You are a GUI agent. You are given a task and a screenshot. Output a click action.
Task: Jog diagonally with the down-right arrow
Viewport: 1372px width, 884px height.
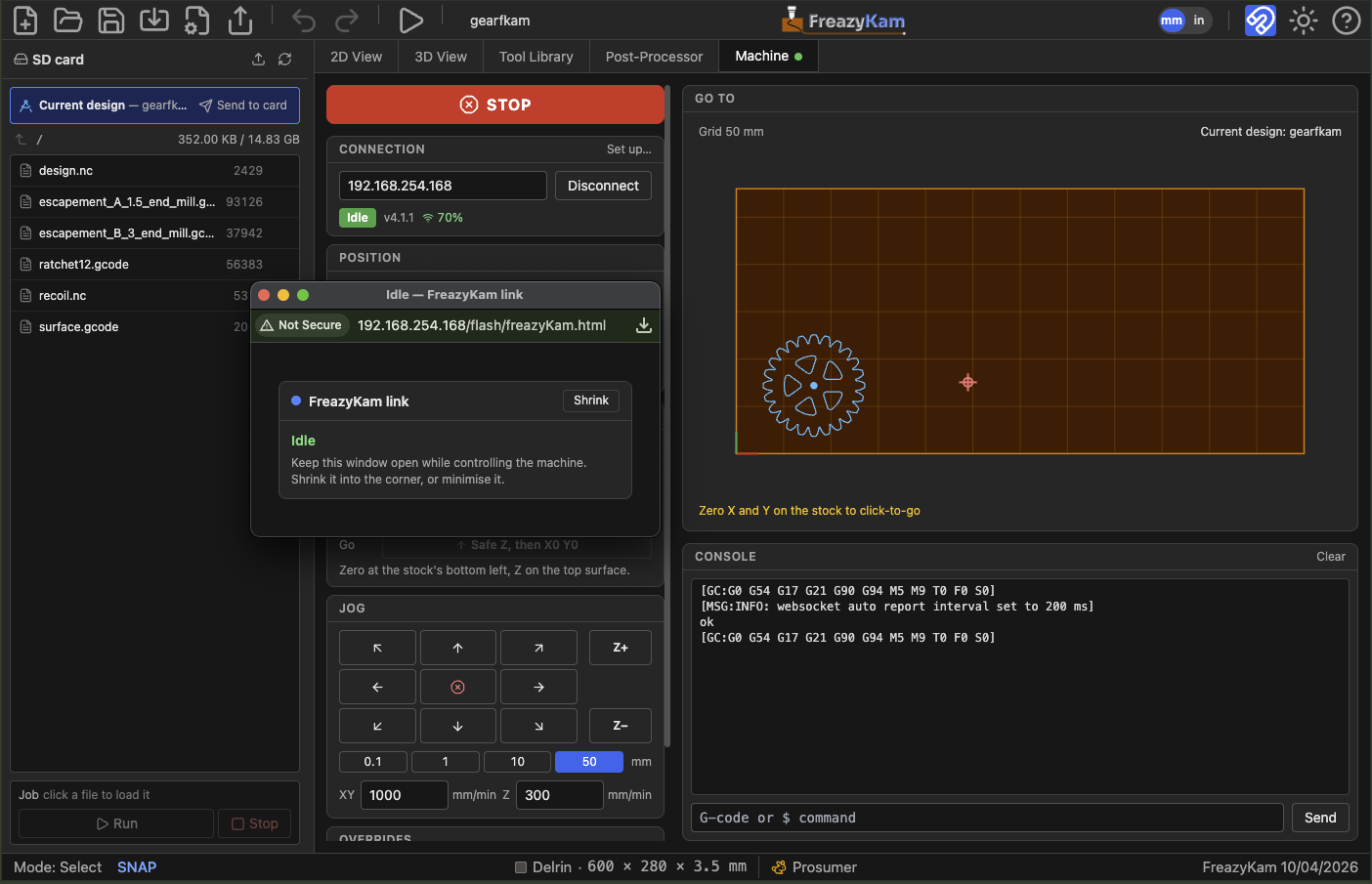pos(538,726)
